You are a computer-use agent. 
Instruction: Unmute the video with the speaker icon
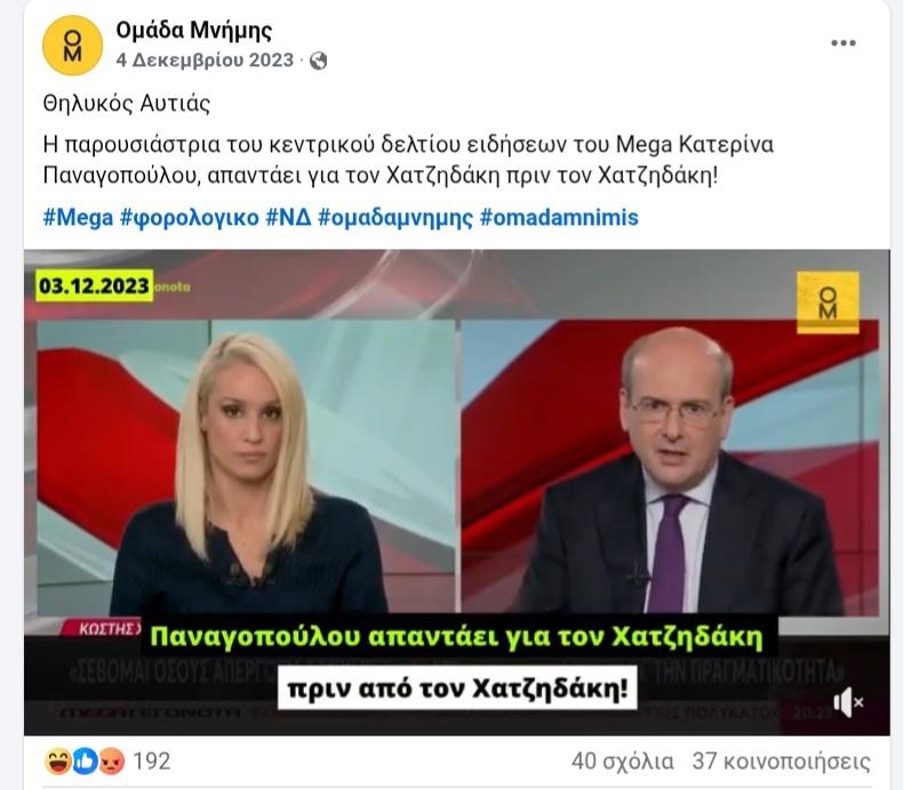[848, 702]
